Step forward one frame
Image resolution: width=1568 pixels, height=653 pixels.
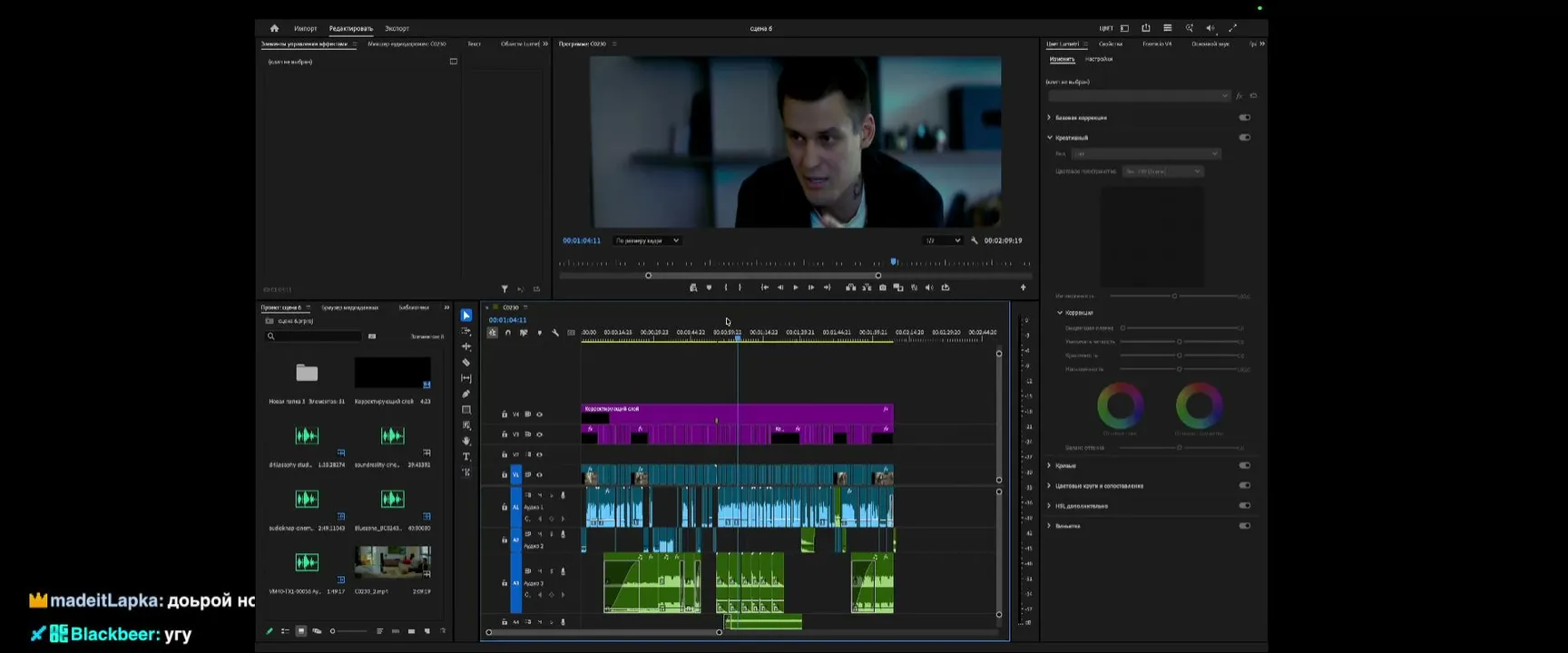(x=811, y=288)
